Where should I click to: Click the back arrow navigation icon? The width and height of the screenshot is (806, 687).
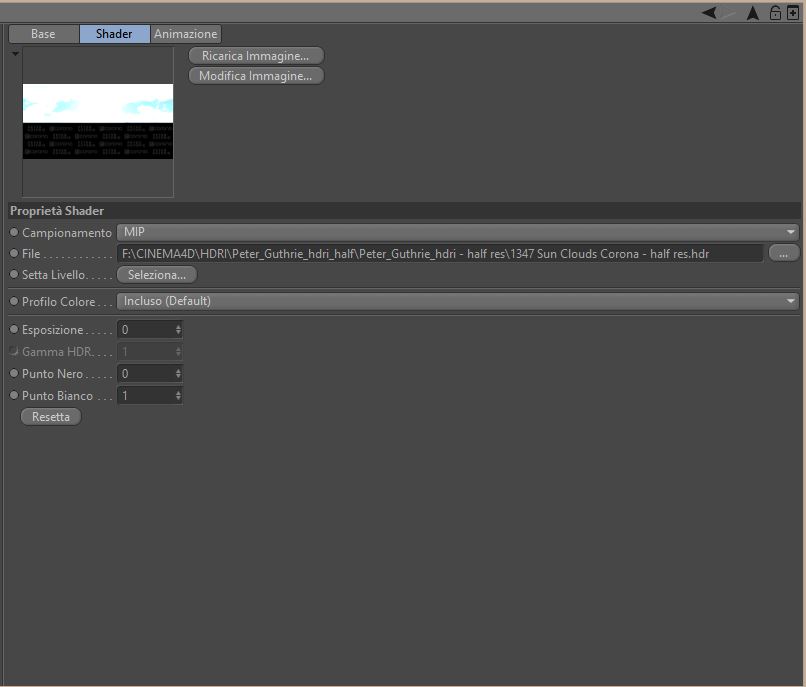[x=709, y=13]
